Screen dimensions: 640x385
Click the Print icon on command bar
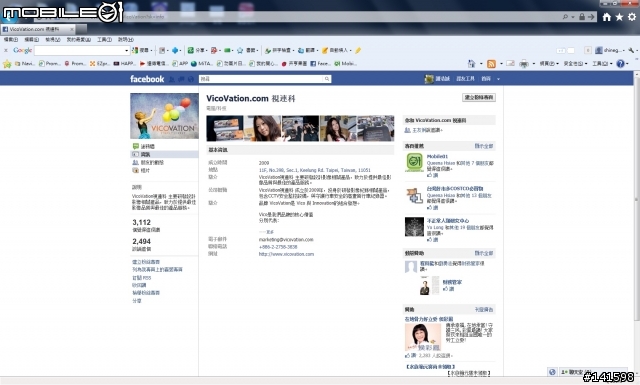point(524,63)
